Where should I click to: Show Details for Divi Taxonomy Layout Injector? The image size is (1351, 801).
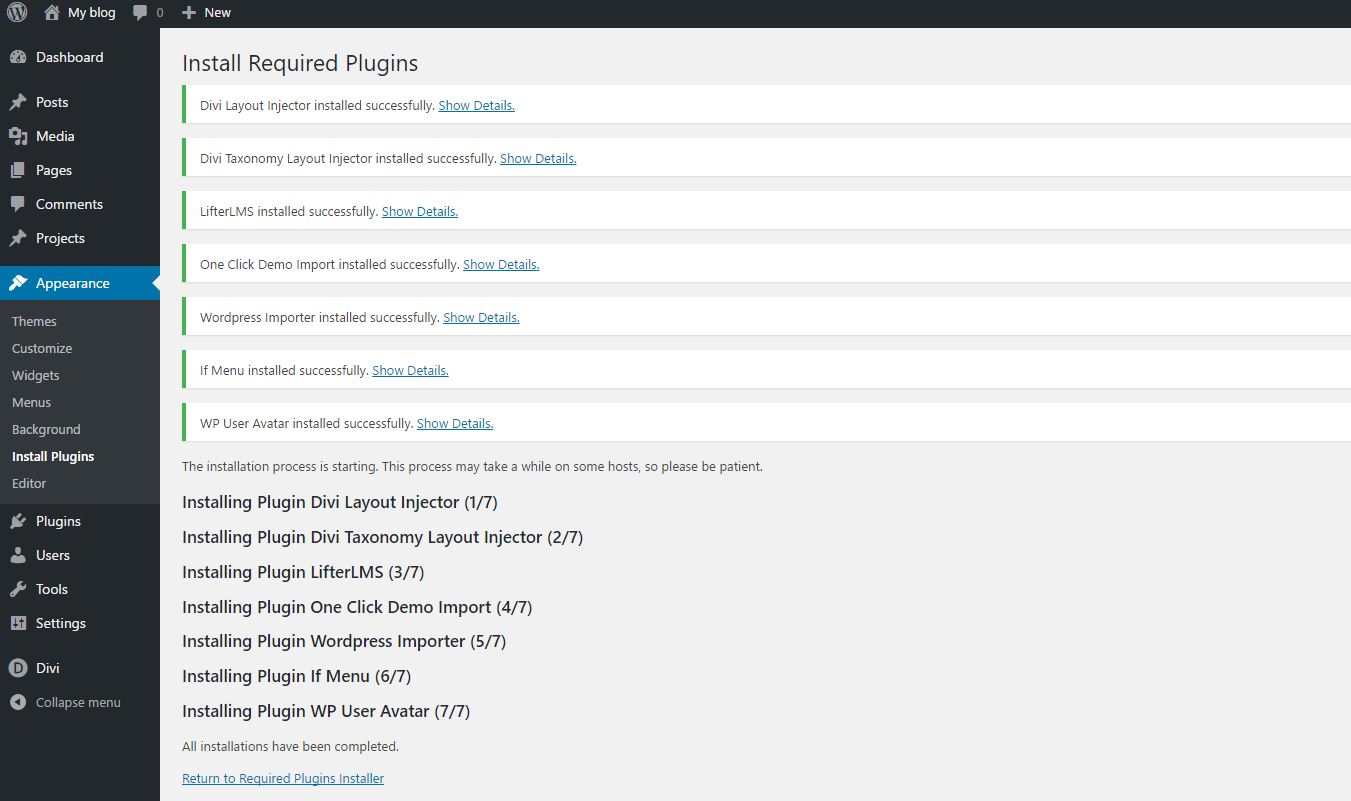538,158
